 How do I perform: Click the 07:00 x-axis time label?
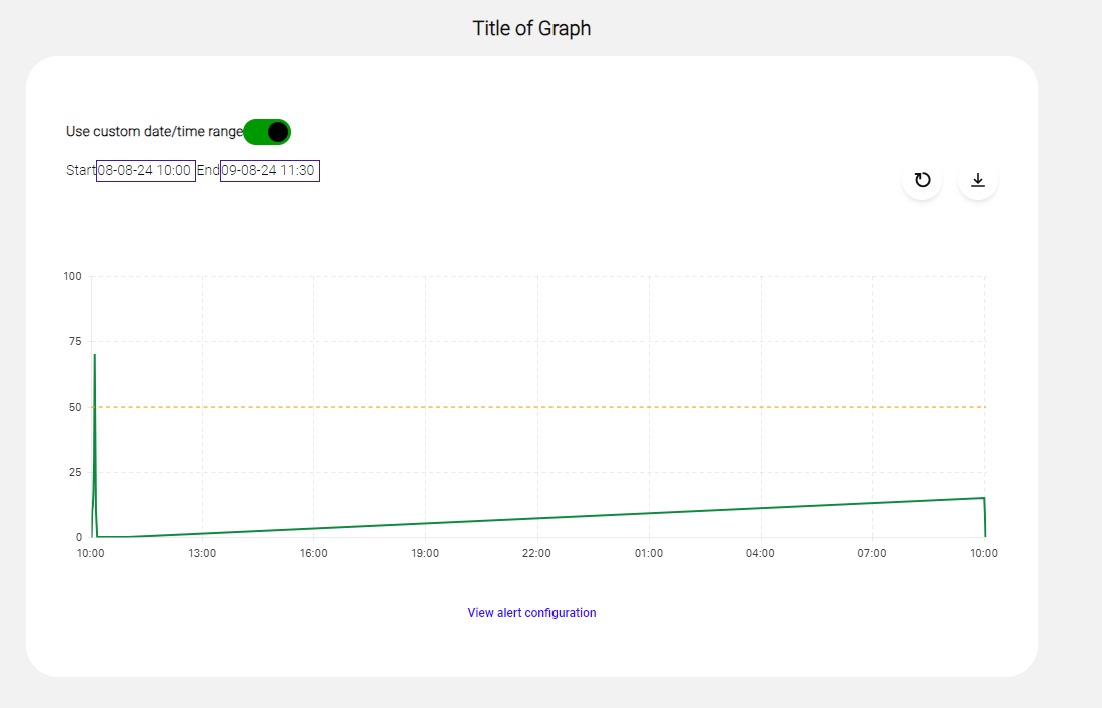[872, 553]
